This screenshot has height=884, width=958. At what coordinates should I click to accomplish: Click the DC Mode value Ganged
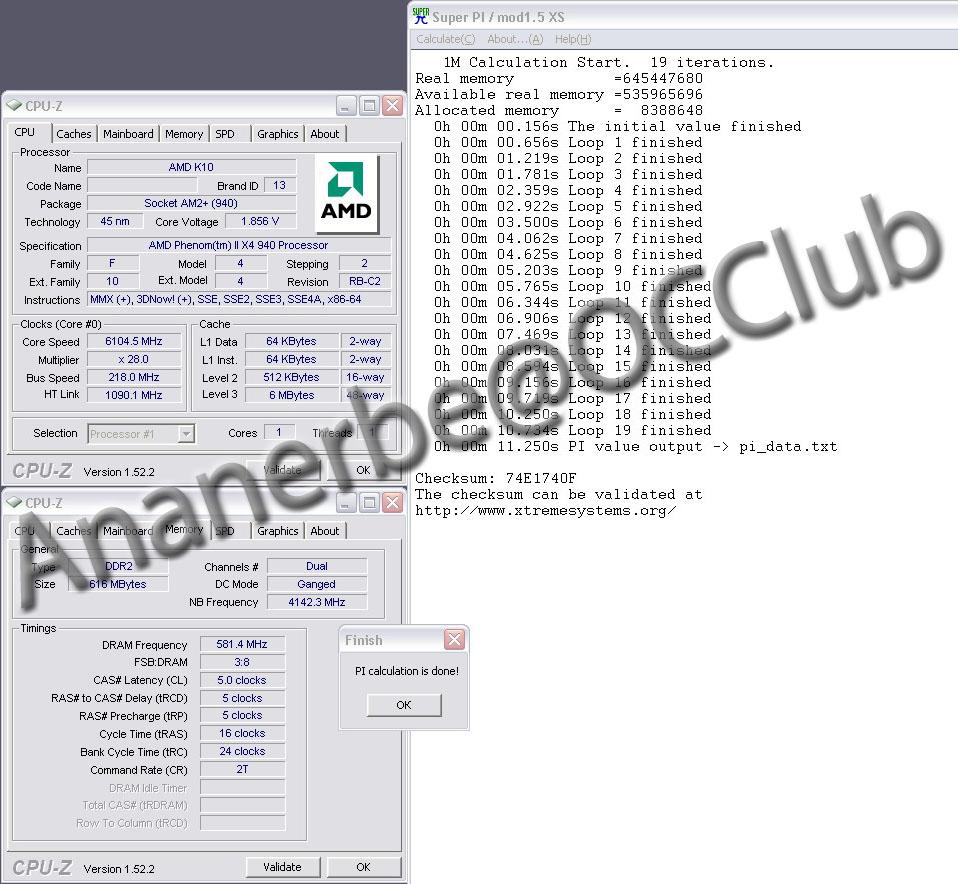pos(317,584)
